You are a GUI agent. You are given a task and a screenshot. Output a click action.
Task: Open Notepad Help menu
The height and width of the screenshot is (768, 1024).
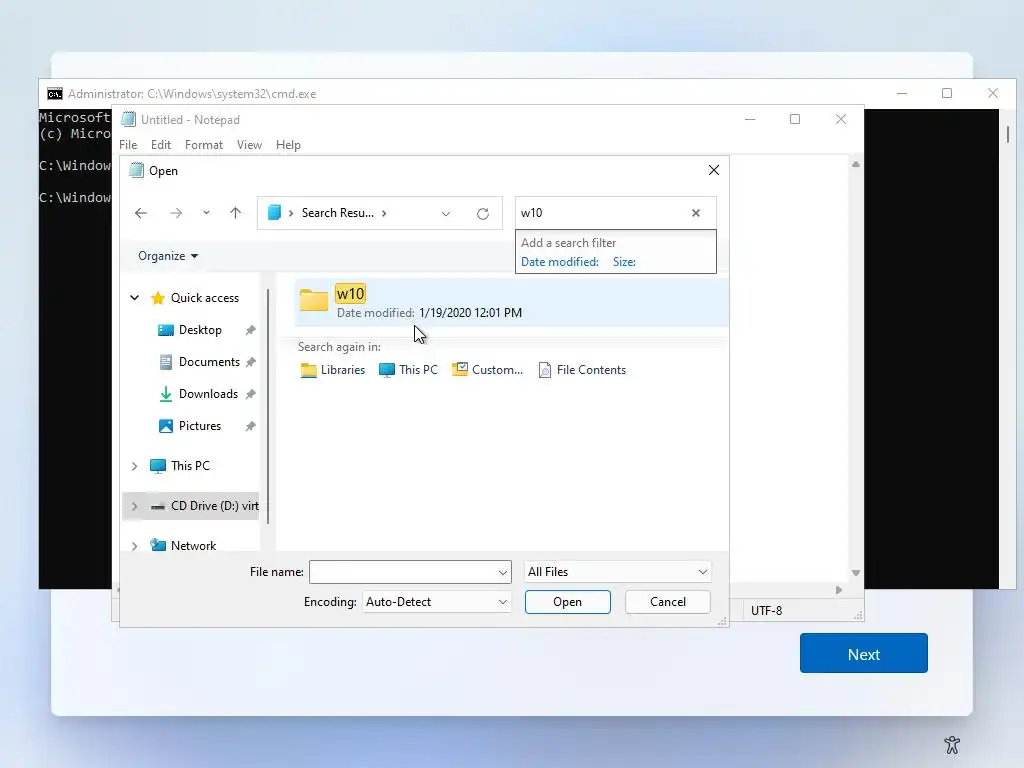[288, 145]
